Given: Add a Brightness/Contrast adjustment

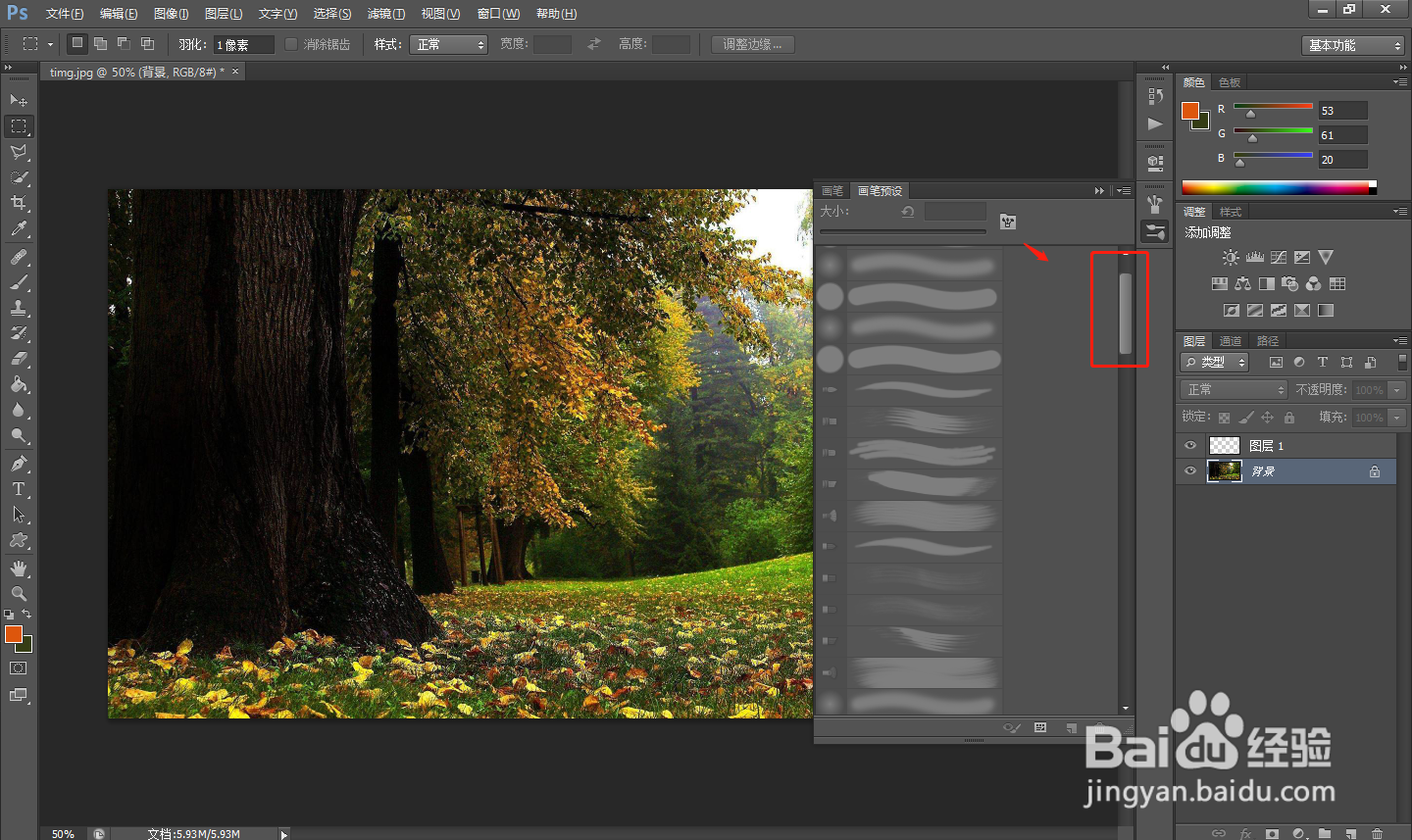Looking at the screenshot, I should point(1231,257).
